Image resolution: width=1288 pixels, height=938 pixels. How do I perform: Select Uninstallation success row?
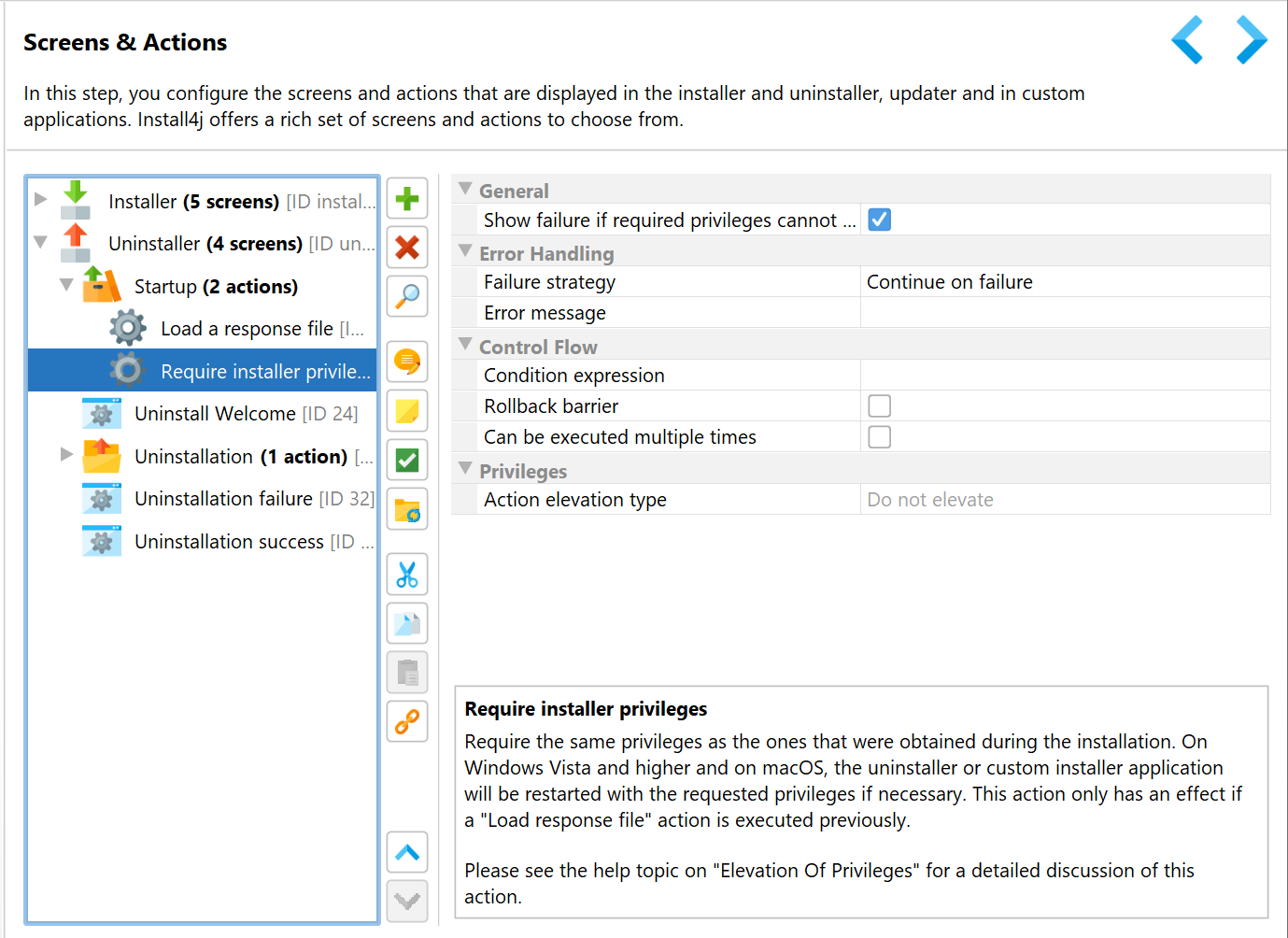click(x=203, y=542)
